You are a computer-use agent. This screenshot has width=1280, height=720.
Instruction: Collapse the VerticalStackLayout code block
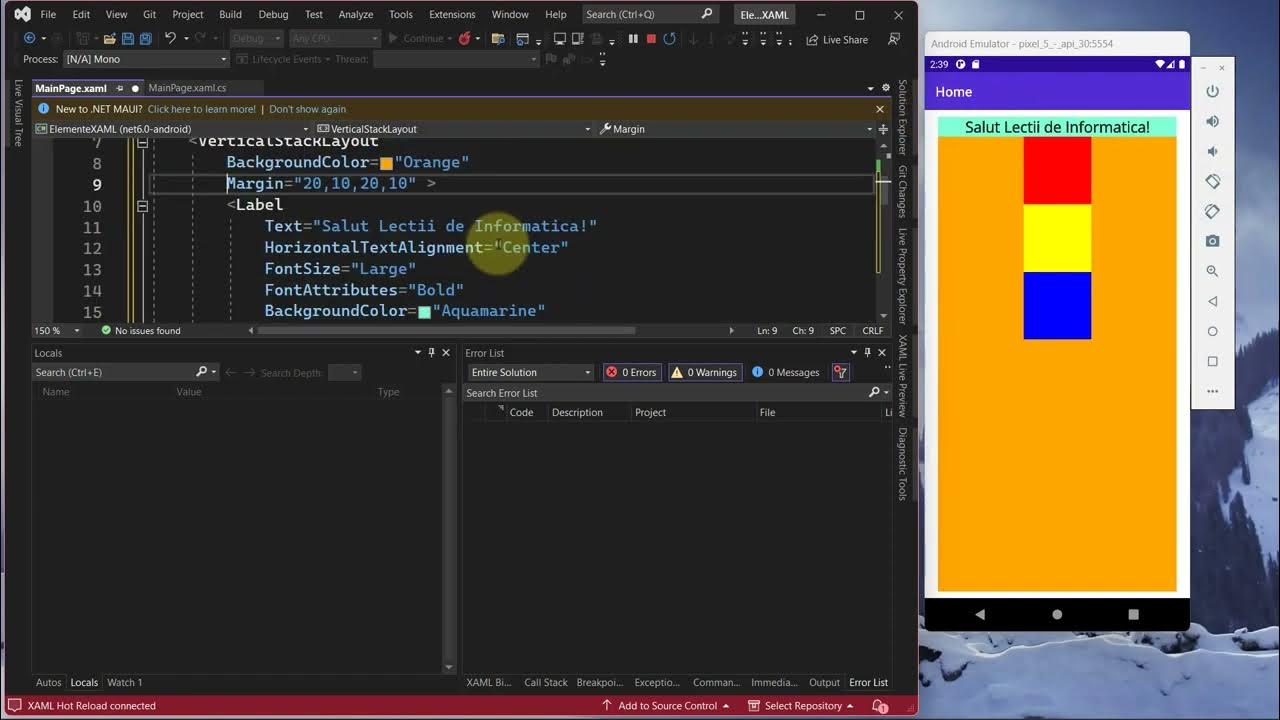point(142,144)
